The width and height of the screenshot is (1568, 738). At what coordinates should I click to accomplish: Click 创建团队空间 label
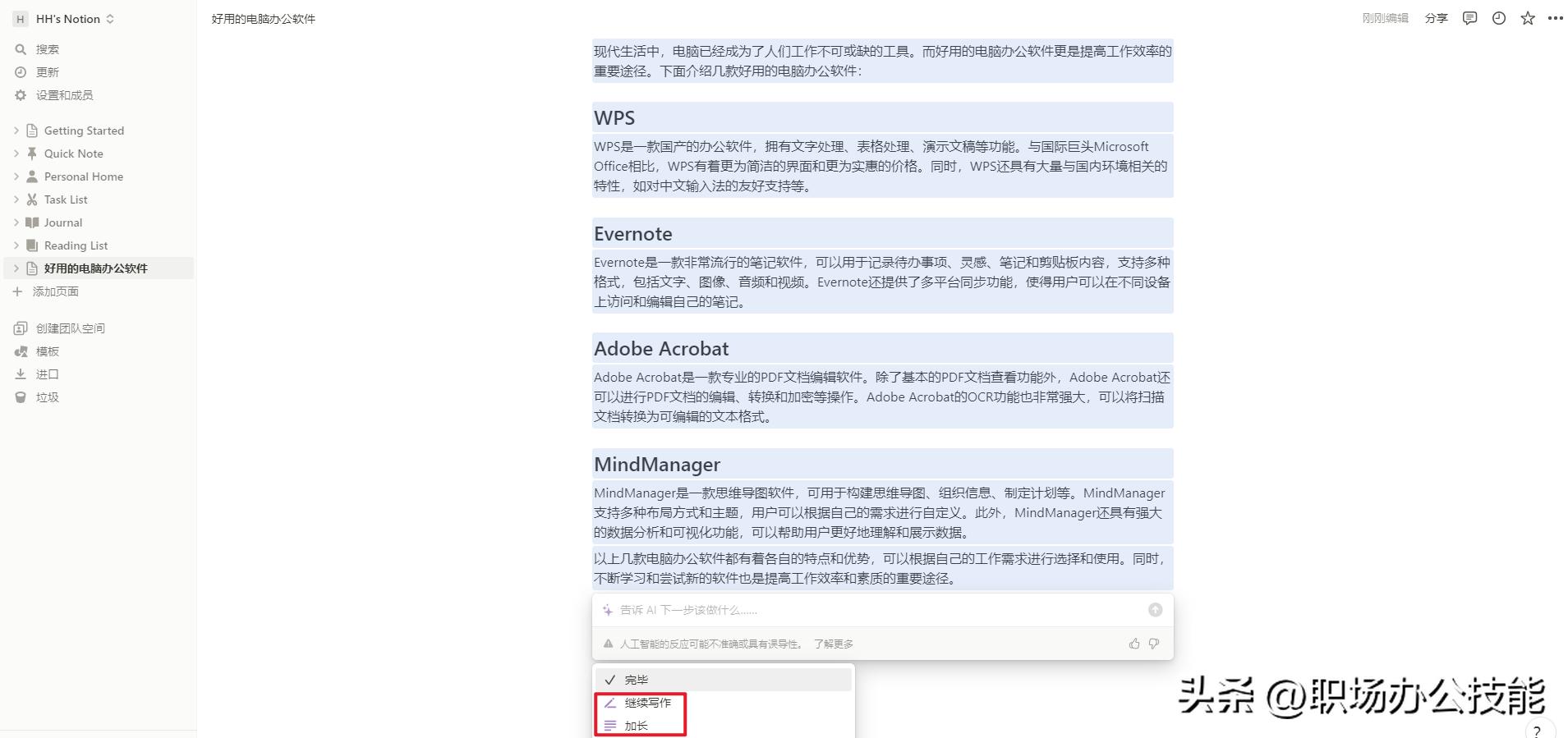point(71,328)
